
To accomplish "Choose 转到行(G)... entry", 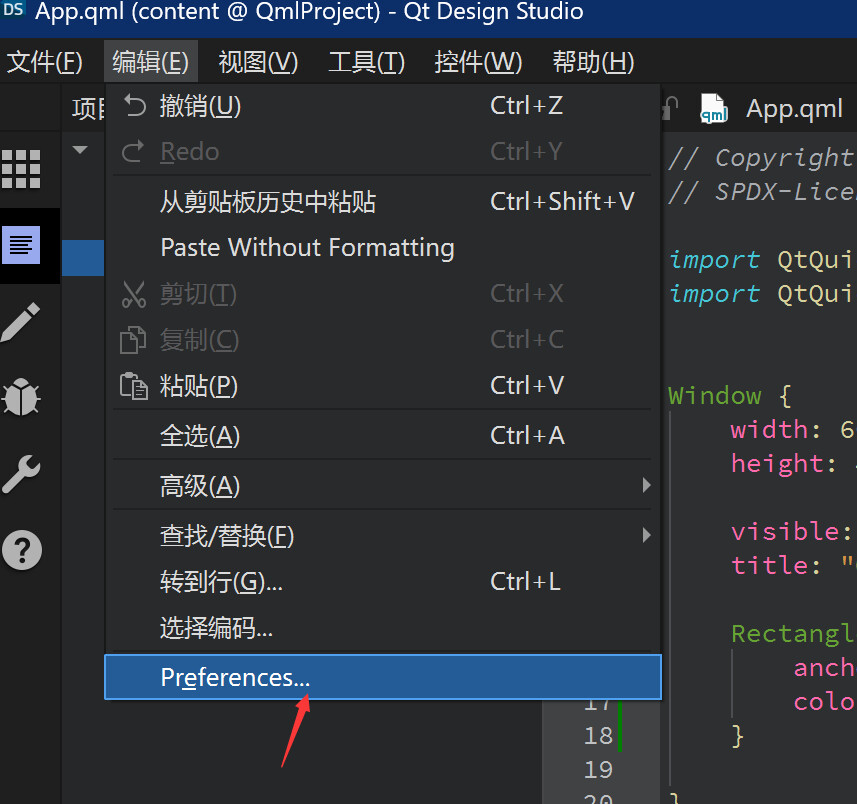I will 383,582.
